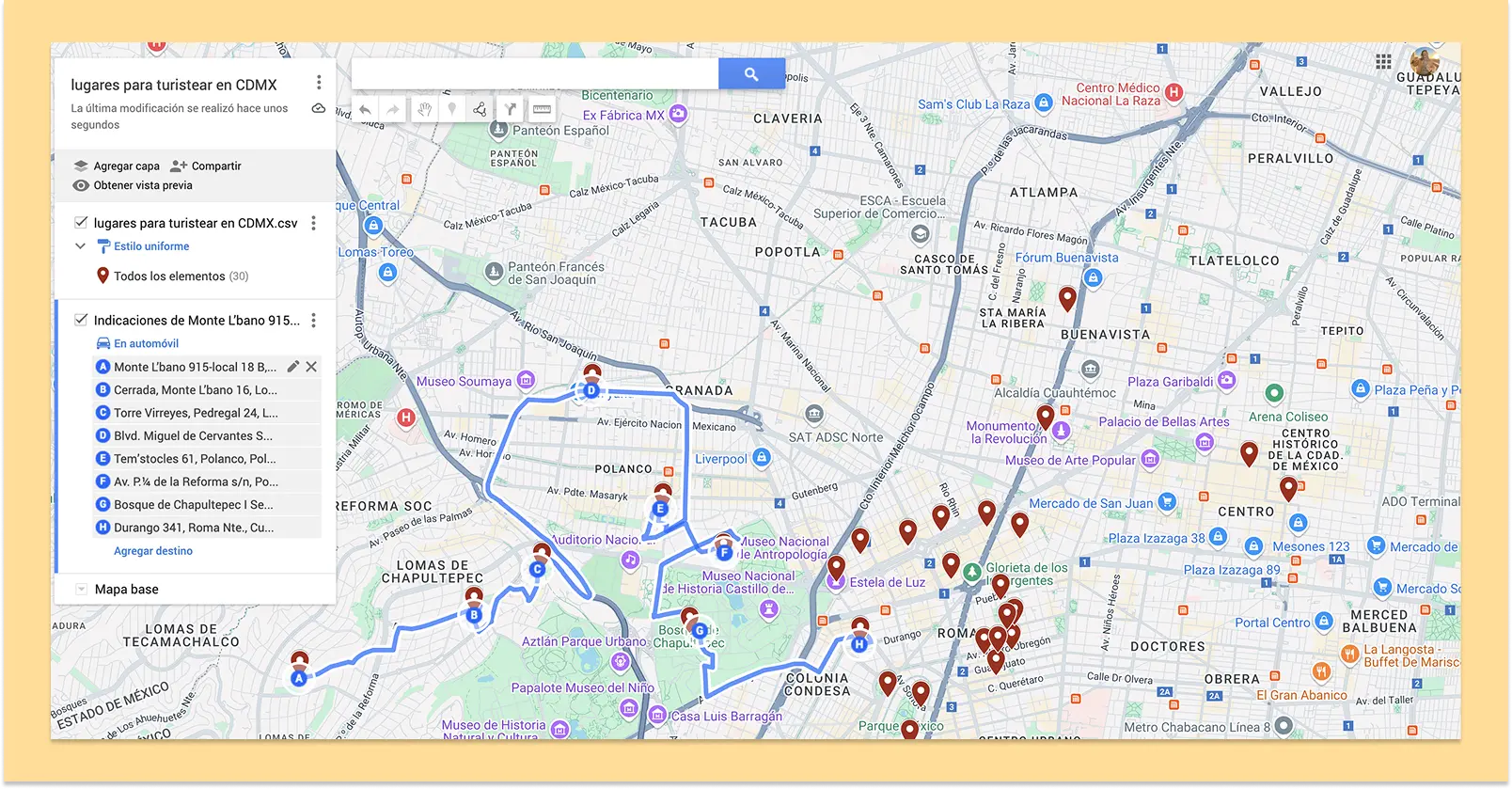
Task: Select stop G Bosque de Chapultepec
Action: (x=208, y=505)
